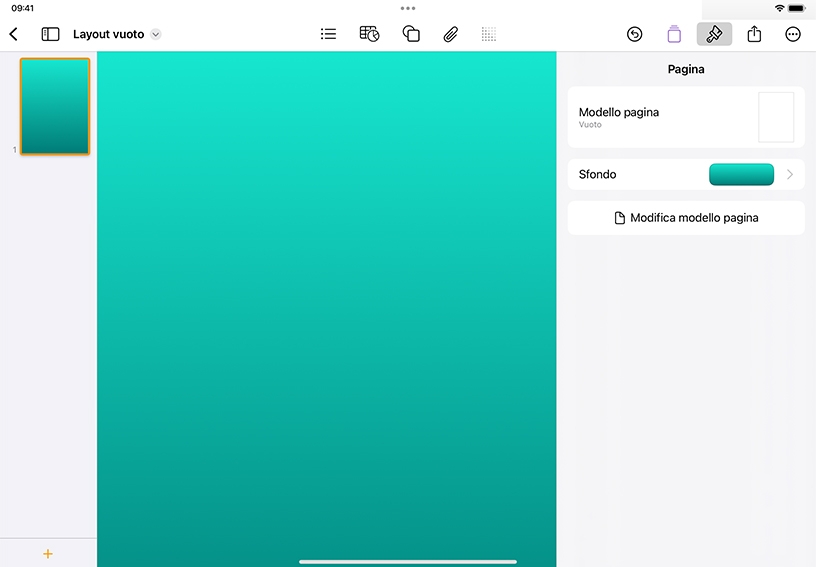Open the Layout vuoto title dropdown
816x567 pixels.
coord(156,34)
